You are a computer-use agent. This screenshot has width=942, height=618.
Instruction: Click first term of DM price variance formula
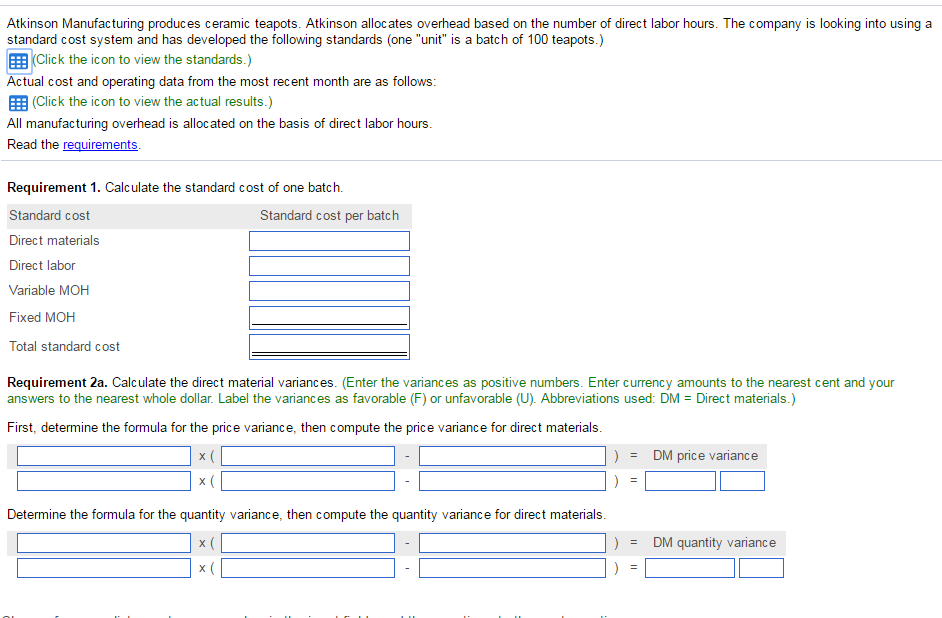coord(104,456)
